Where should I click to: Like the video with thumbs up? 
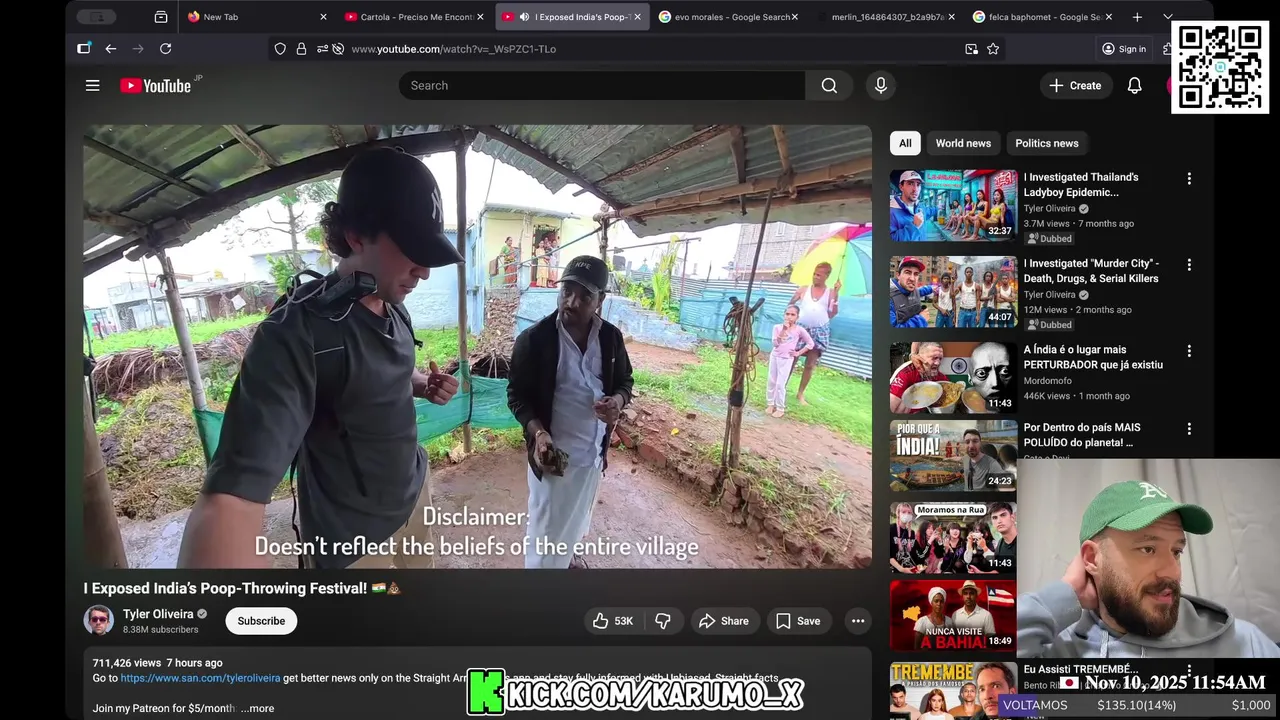point(614,621)
